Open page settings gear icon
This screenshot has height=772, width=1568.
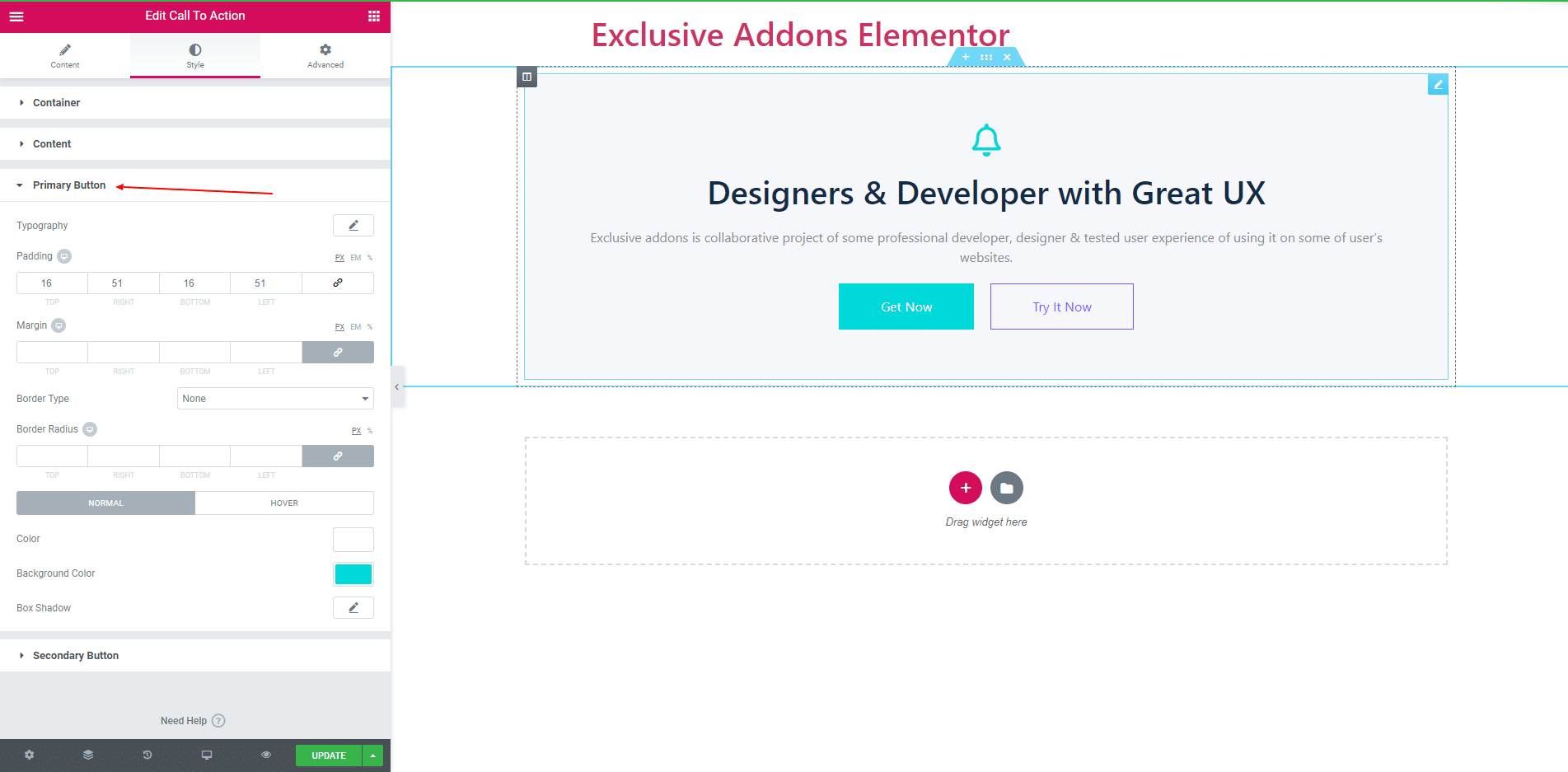[x=30, y=756]
